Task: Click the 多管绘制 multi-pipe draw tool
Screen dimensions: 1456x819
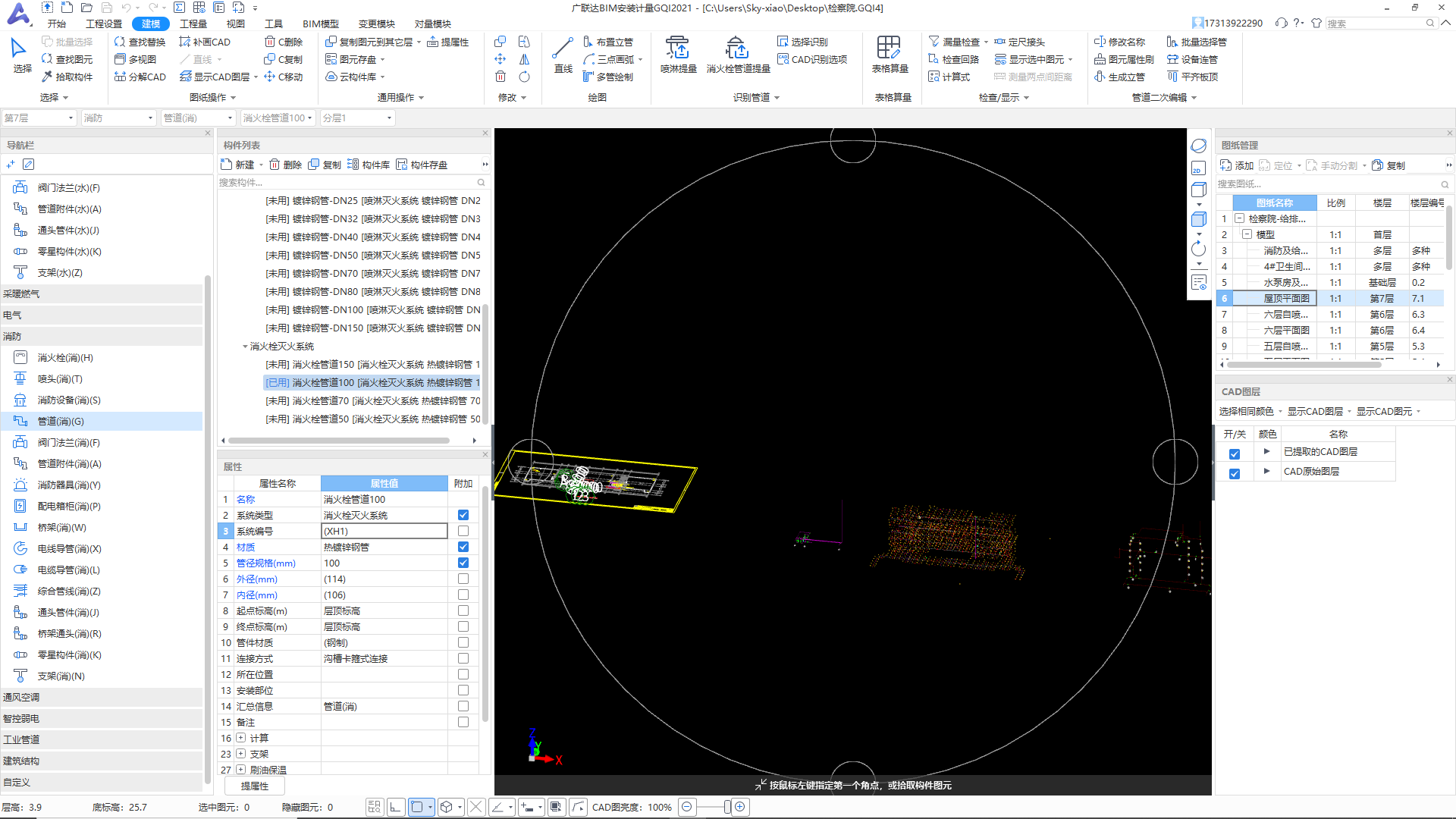Action: pyautogui.click(x=608, y=77)
